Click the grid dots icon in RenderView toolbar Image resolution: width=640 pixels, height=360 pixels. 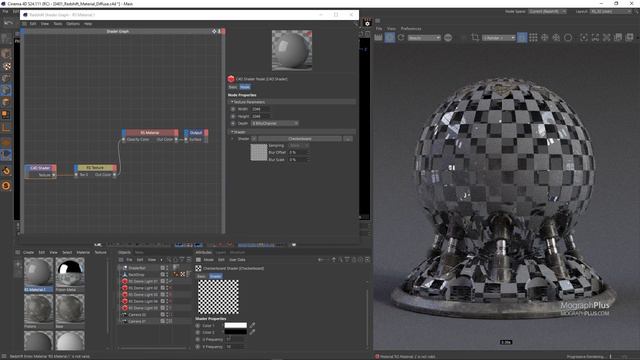click(533, 38)
